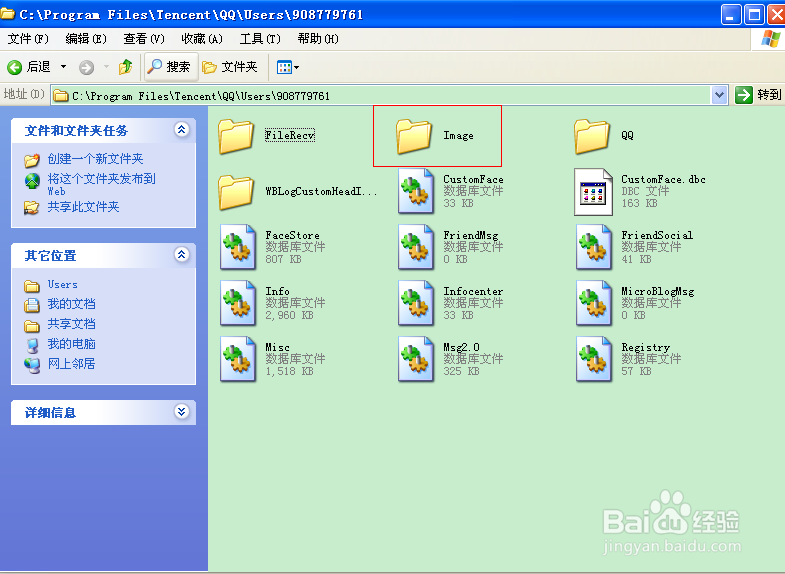Click the Msg2.0 file name

(x=462, y=347)
